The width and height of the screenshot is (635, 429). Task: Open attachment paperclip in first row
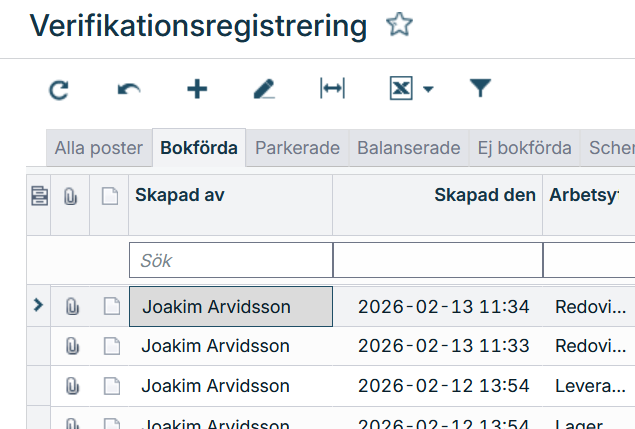click(71, 307)
